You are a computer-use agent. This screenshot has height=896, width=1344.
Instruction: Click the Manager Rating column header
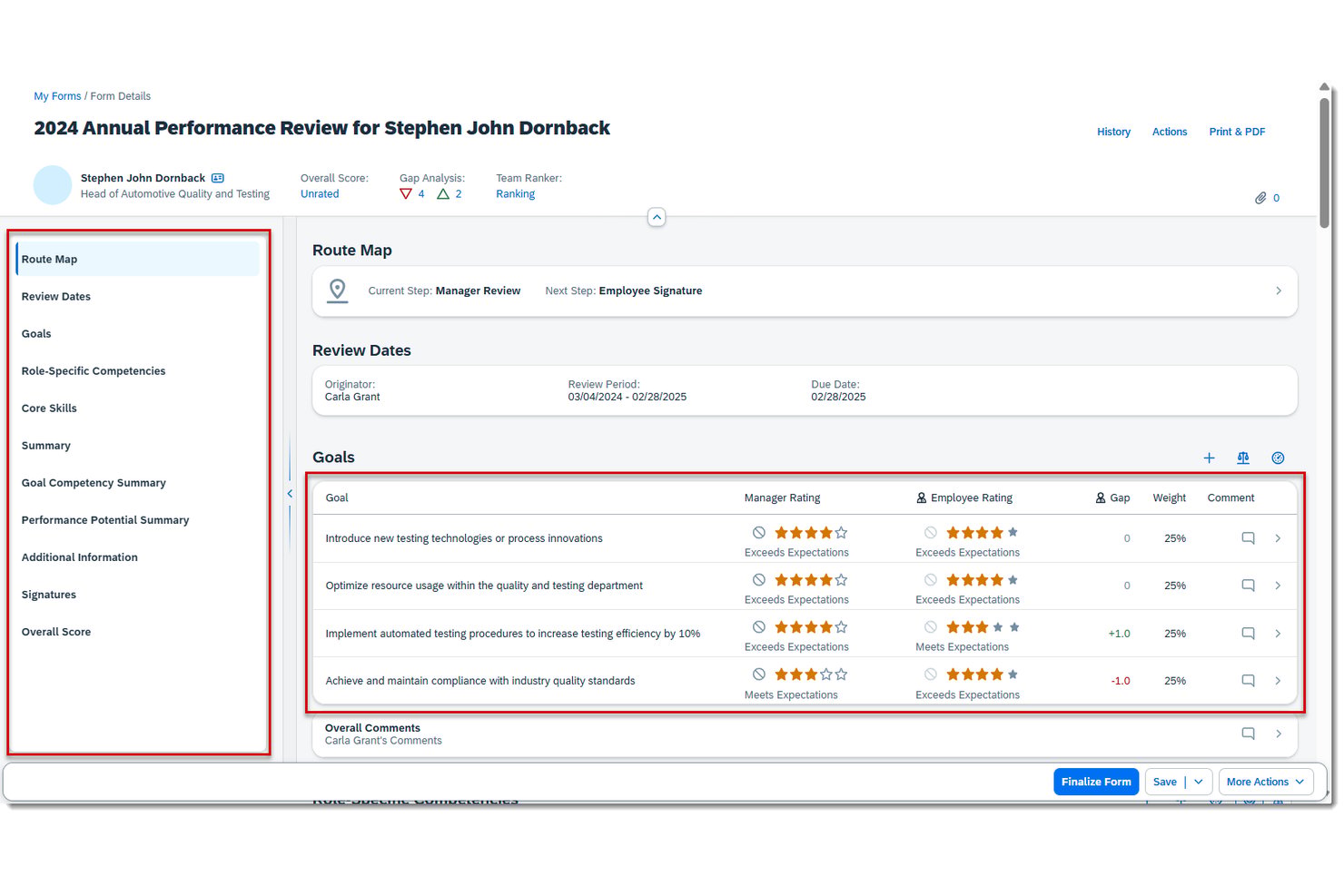coord(782,498)
